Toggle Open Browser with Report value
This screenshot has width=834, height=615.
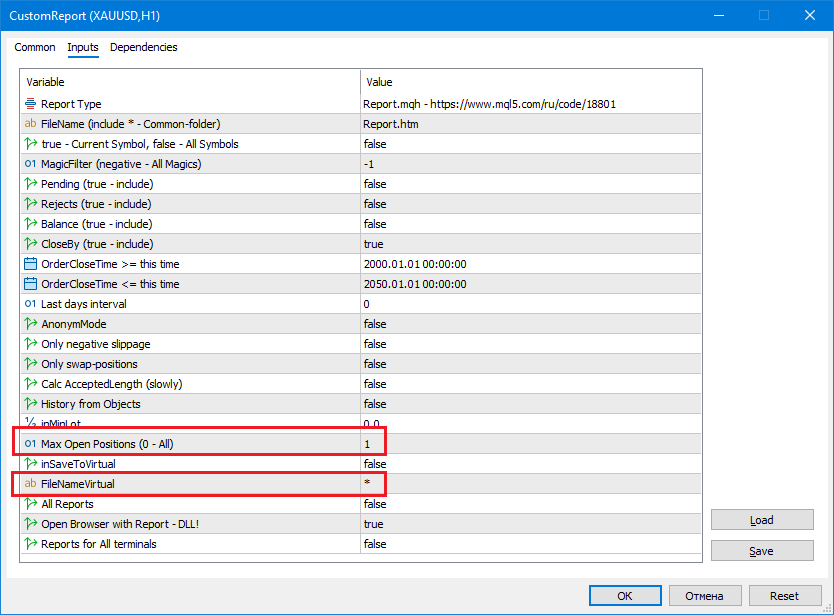coord(530,524)
